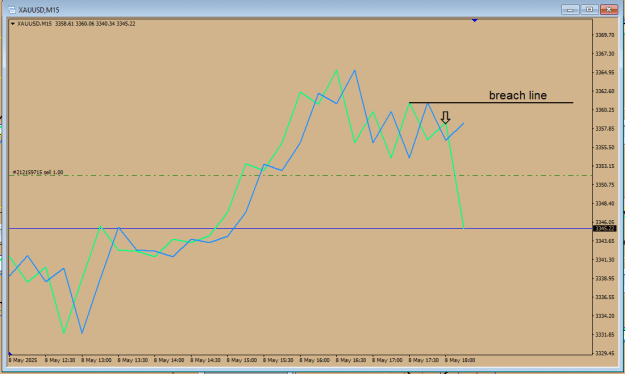
Task: Click the 8 May 15:00 time label
Action: click(242, 360)
